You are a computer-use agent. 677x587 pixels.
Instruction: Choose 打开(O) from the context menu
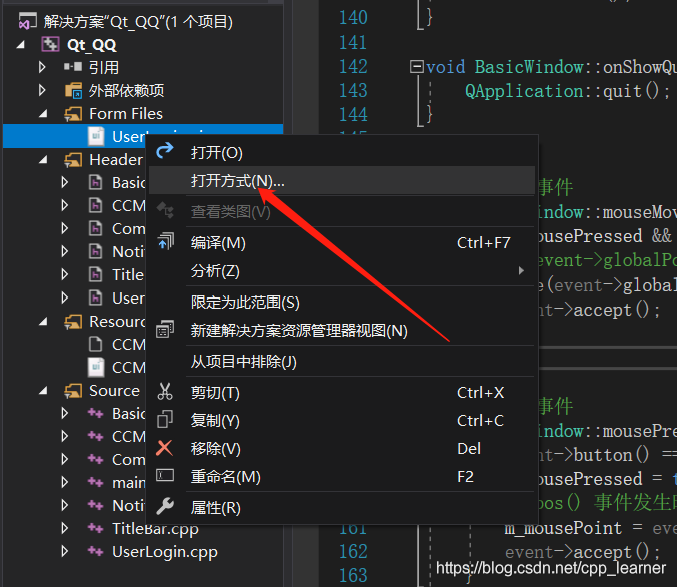[x=342, y=152]
